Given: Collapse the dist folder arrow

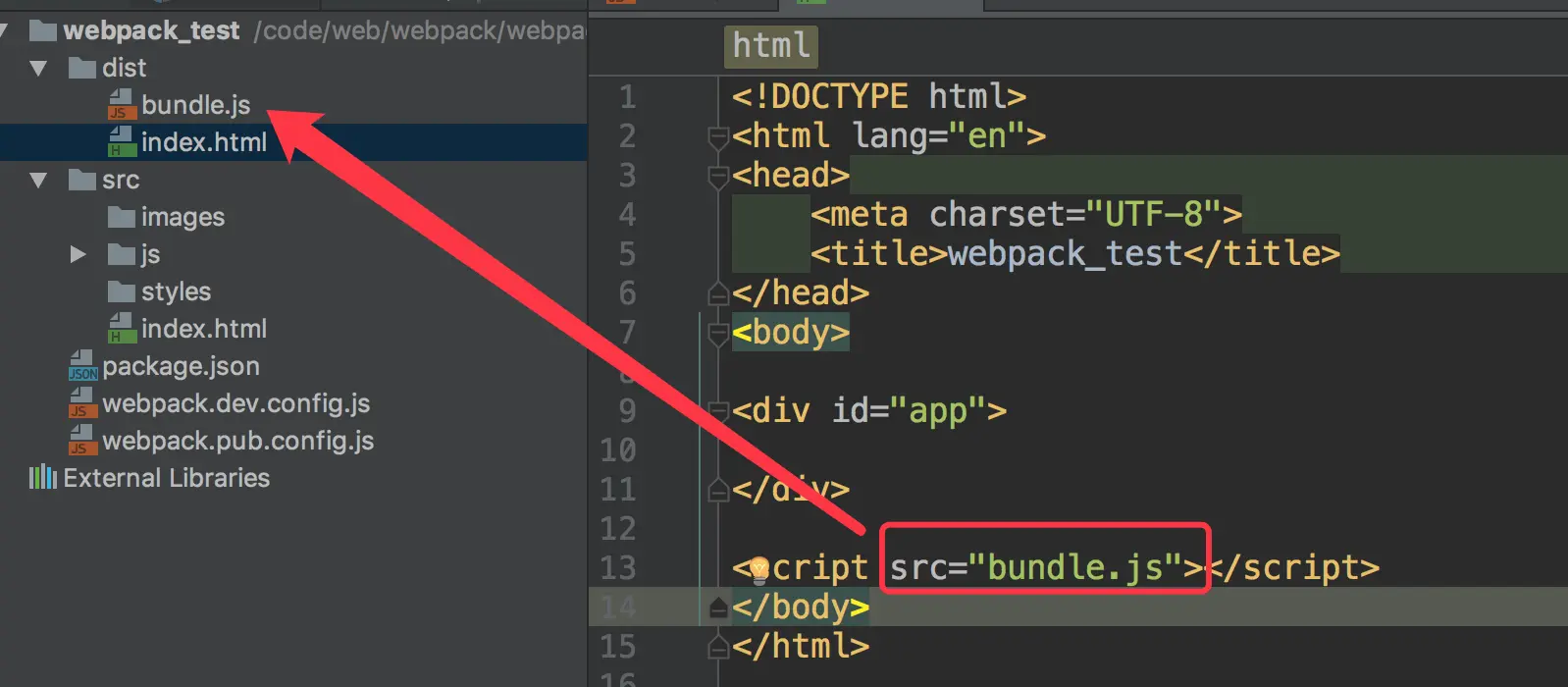Looking at the screenshot, I should pos(38,69).
